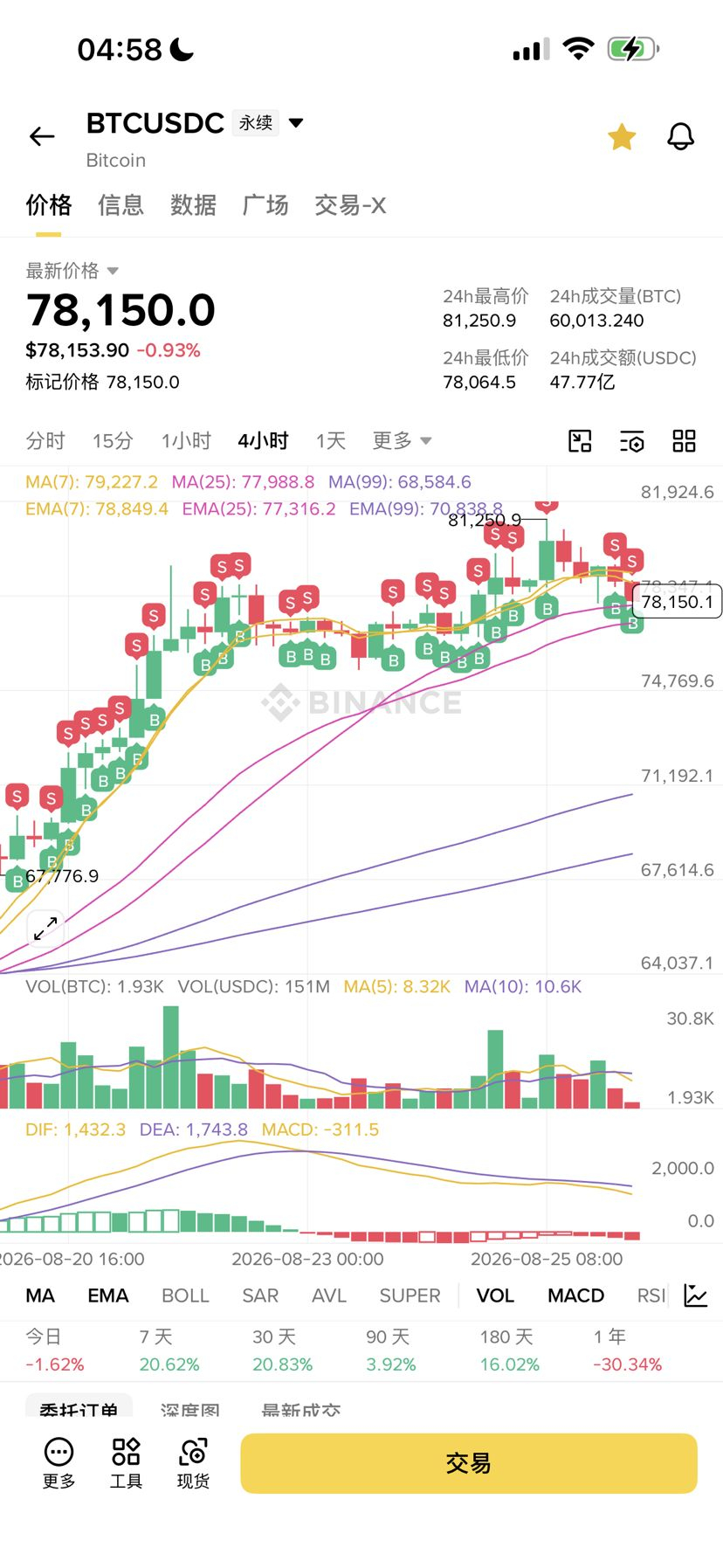The image size is (723, 1568).
Task: Toggle the AVL indicator
Action: click(329, 1295)
